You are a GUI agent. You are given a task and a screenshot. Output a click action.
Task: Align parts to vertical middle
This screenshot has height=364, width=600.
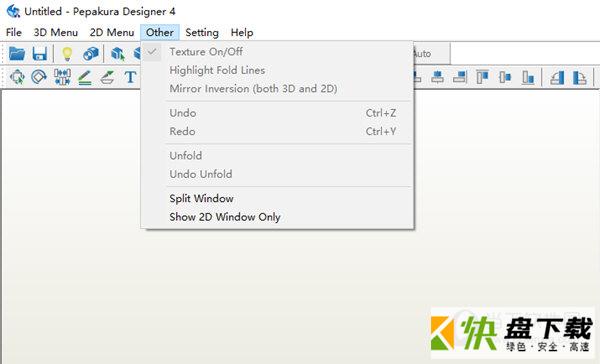pyautogui.click(x=505, y=77)
